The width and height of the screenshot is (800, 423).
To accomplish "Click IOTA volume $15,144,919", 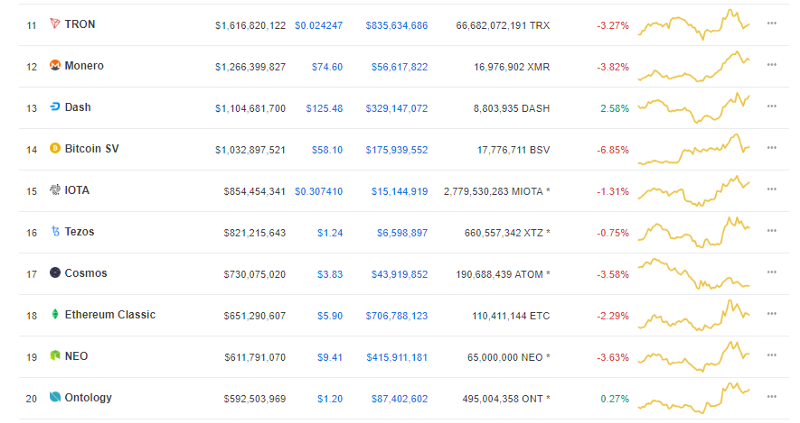I will (399, 191).
